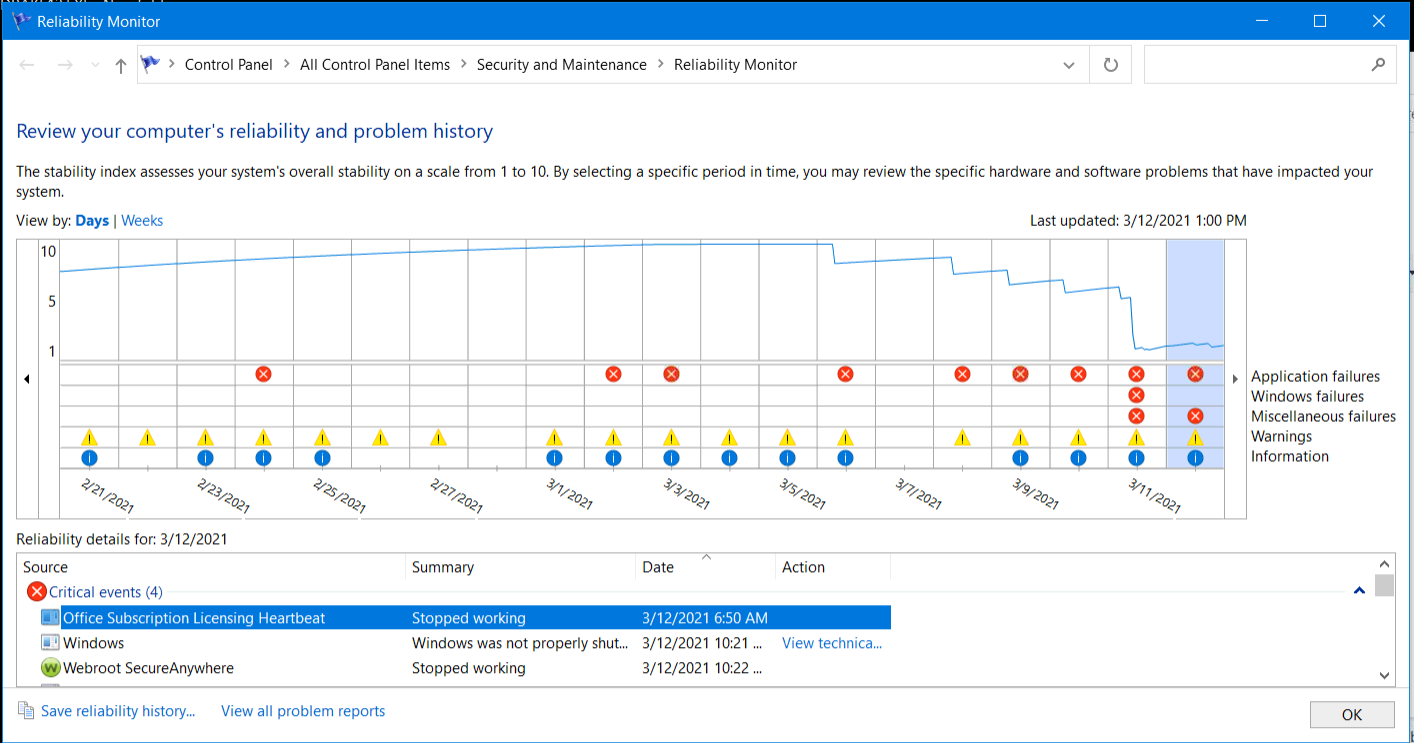Click the forward navigation arrow
This screenshot has height=743, width=1414.
[x=65, y=65]
